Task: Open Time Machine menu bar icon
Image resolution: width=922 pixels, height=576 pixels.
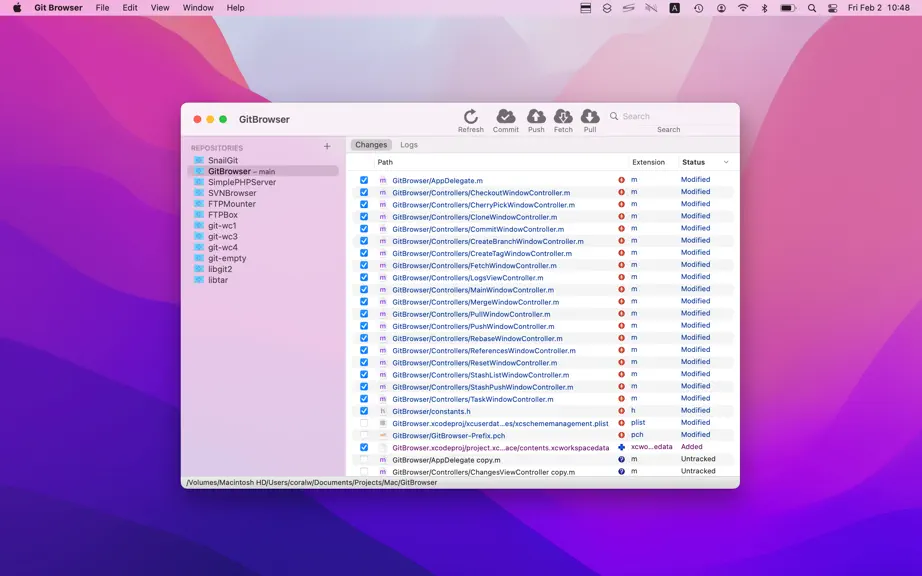Action: point(698,8)
